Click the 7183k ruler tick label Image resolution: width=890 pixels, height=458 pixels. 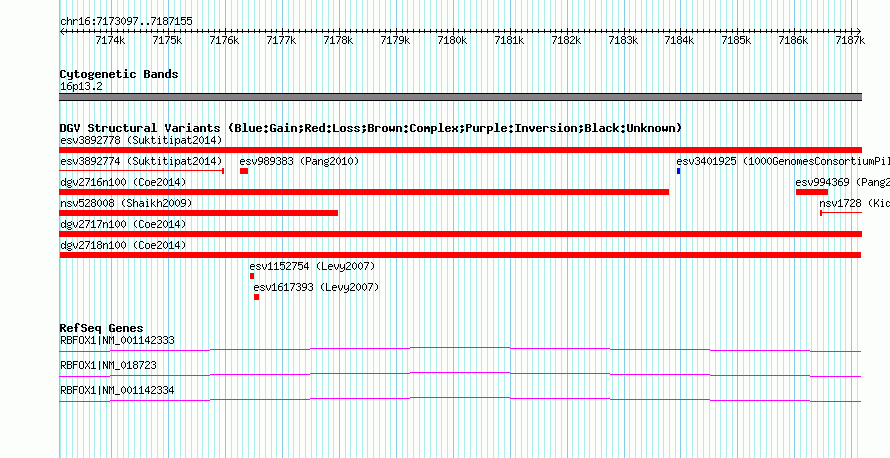pos(623,40)
